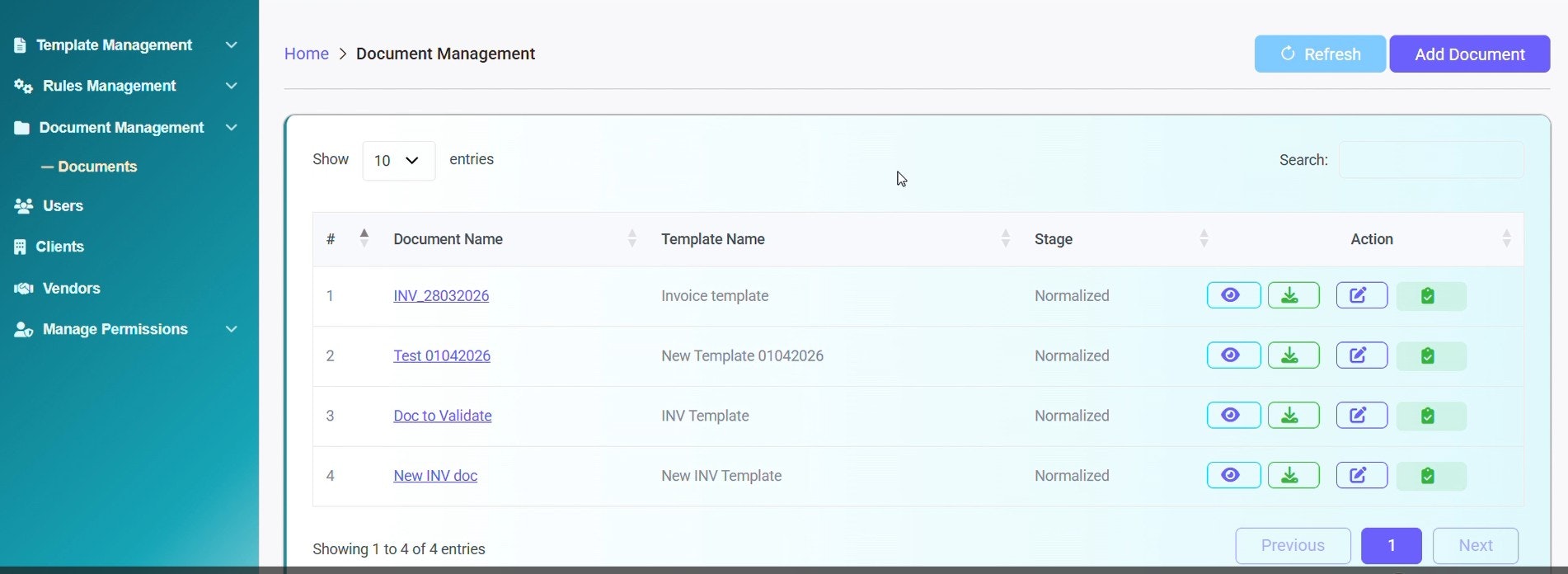Click the Refresh button

point(1320,54)
